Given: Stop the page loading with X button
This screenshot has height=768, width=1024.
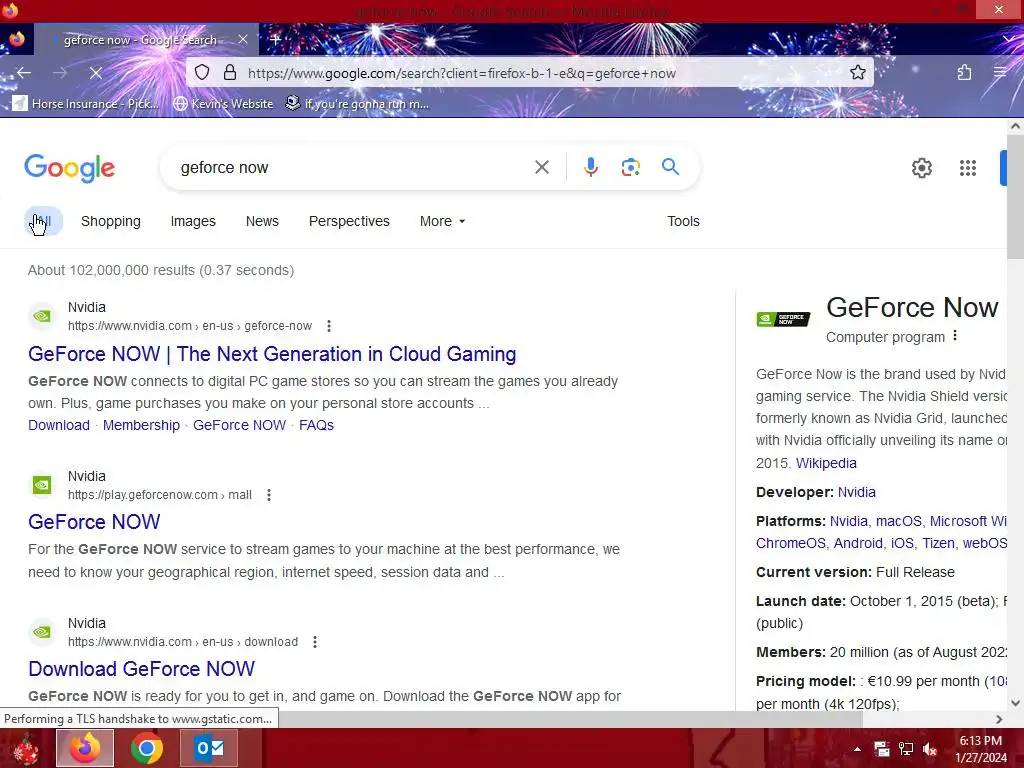Looking at the screenshot, I should pos(95,72).
